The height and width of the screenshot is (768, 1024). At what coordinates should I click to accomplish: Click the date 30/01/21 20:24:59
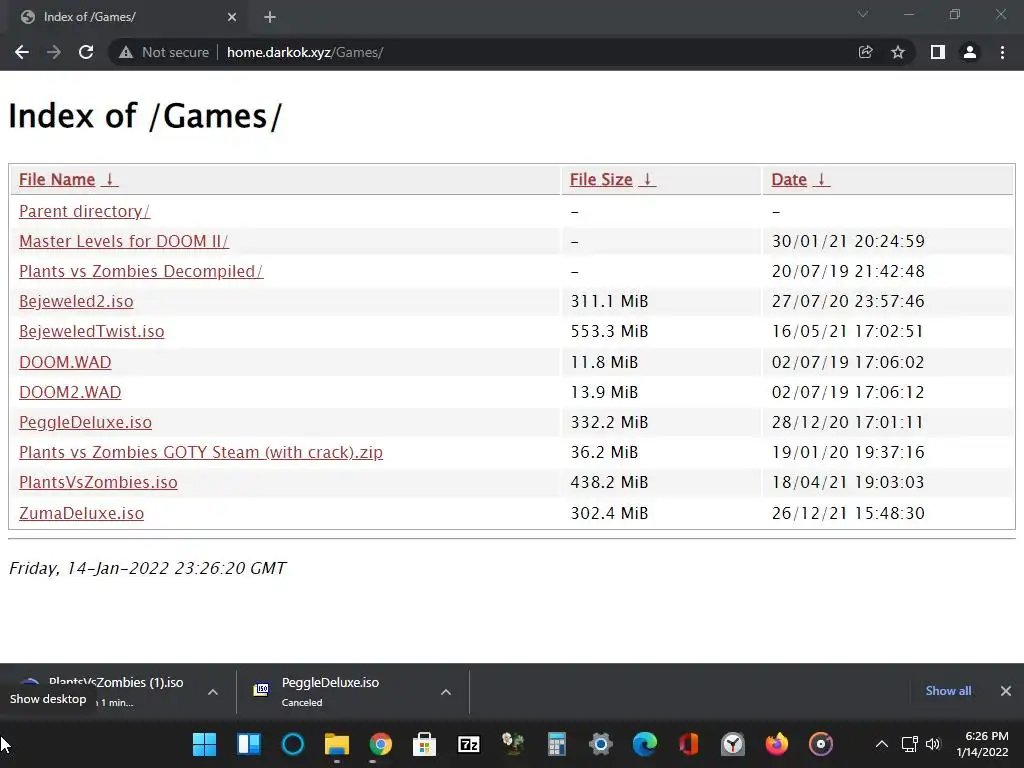click(x=848, y=241)
